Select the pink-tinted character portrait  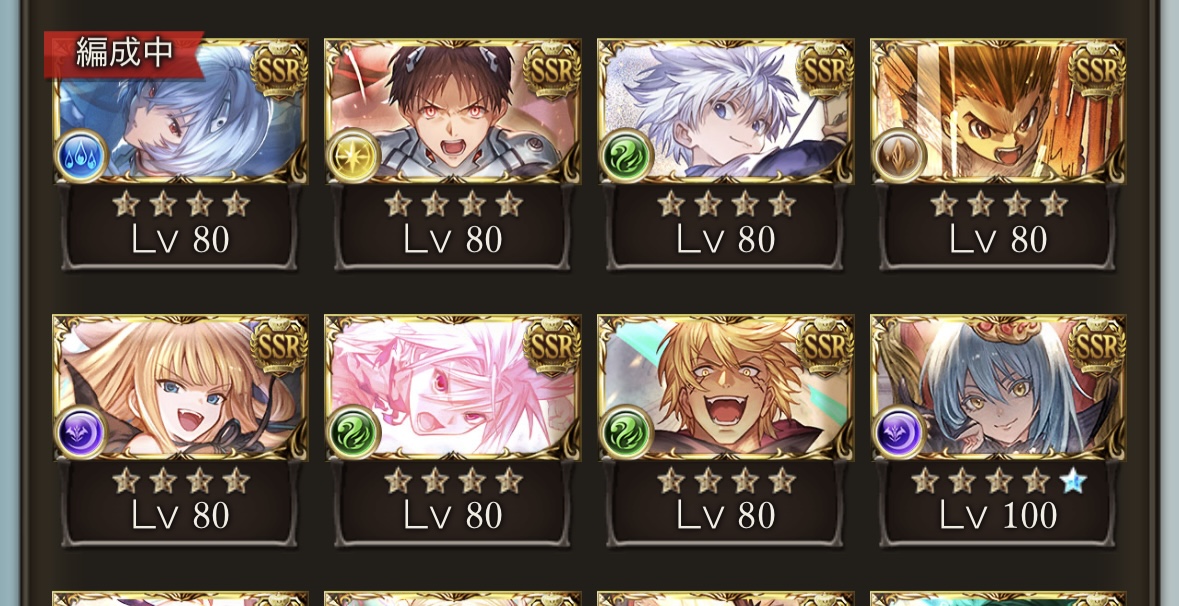pyautogui.click(x=453, y=387)
